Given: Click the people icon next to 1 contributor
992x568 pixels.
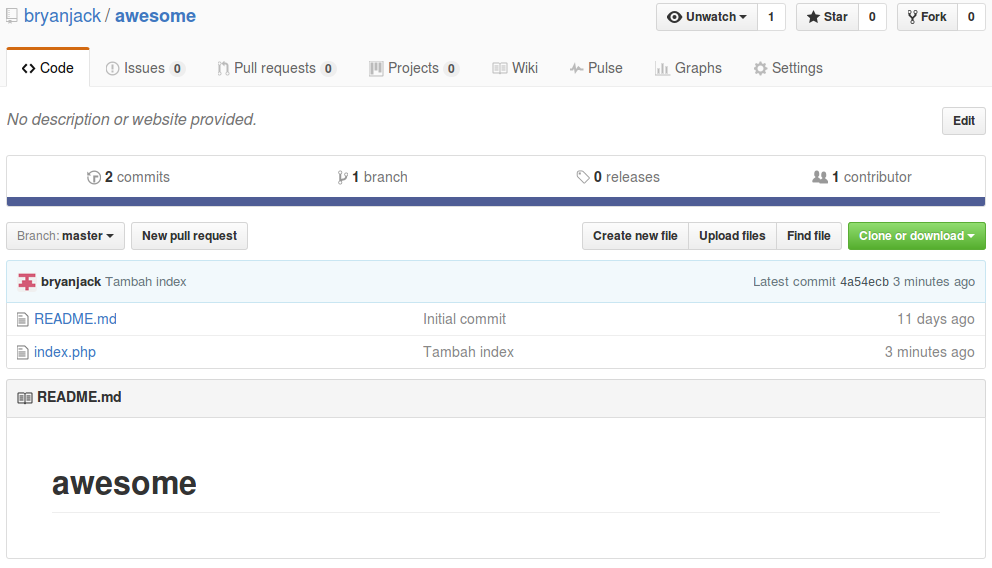Looking at the screenshot, I should (820, 177).
